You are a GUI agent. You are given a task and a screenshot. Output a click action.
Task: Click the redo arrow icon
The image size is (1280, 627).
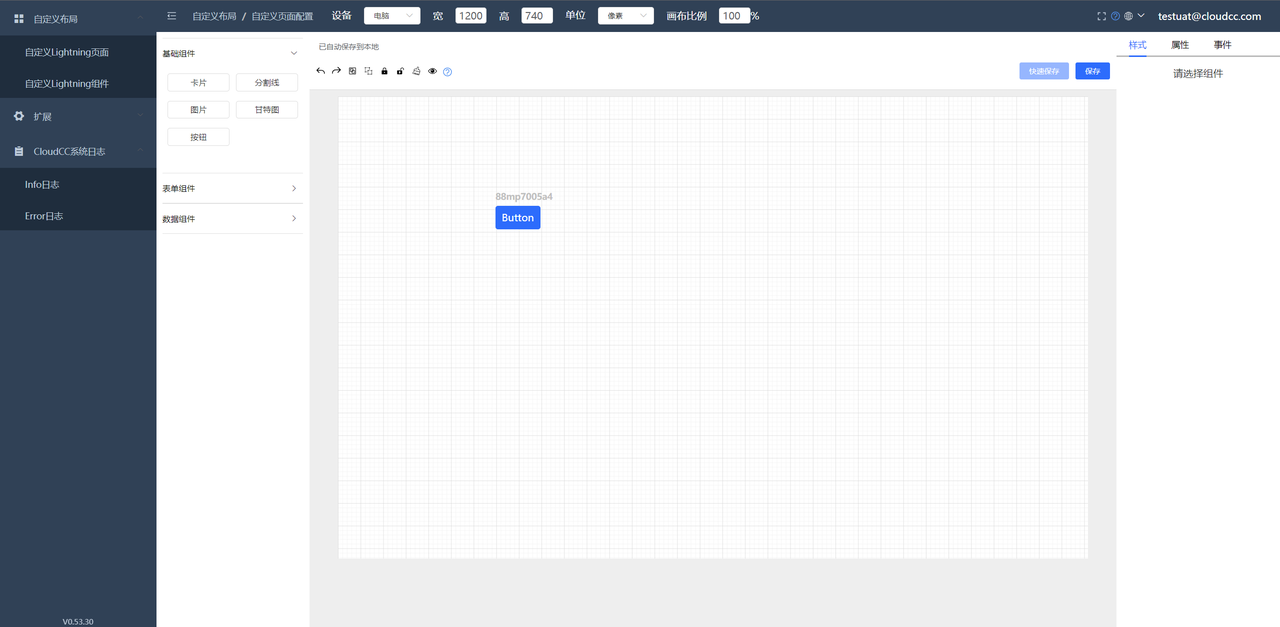(x=336, y=71)
